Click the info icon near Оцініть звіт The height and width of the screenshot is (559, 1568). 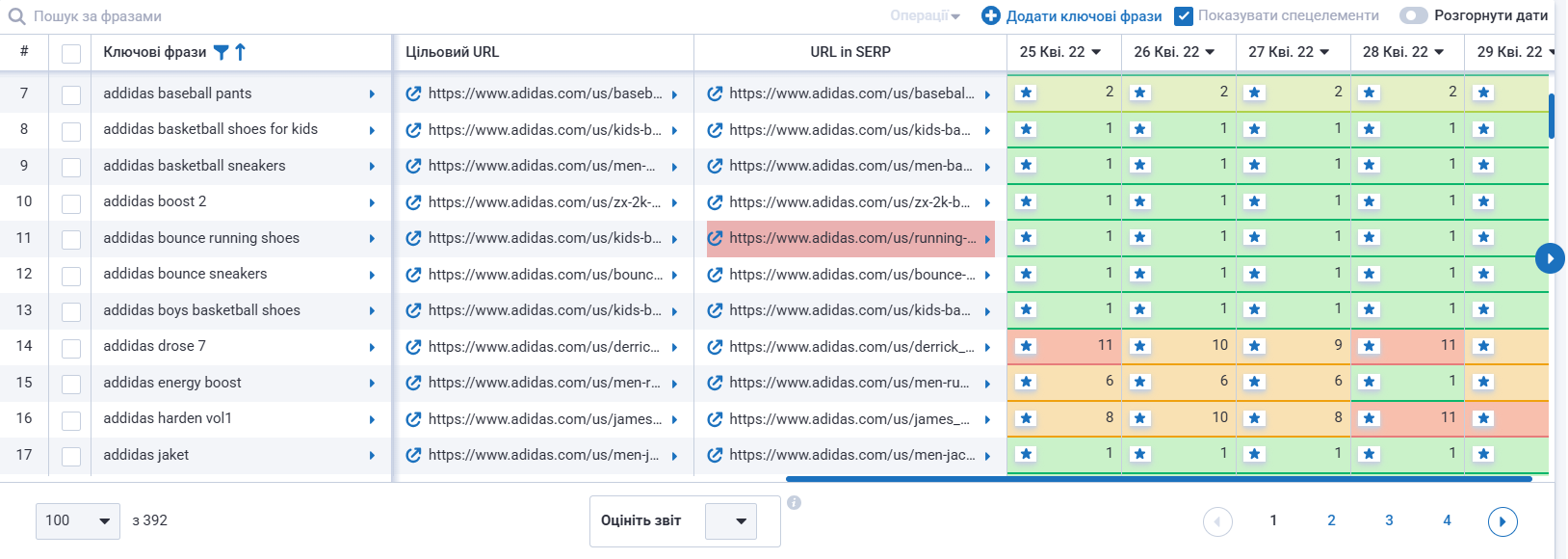click(794, 502)
